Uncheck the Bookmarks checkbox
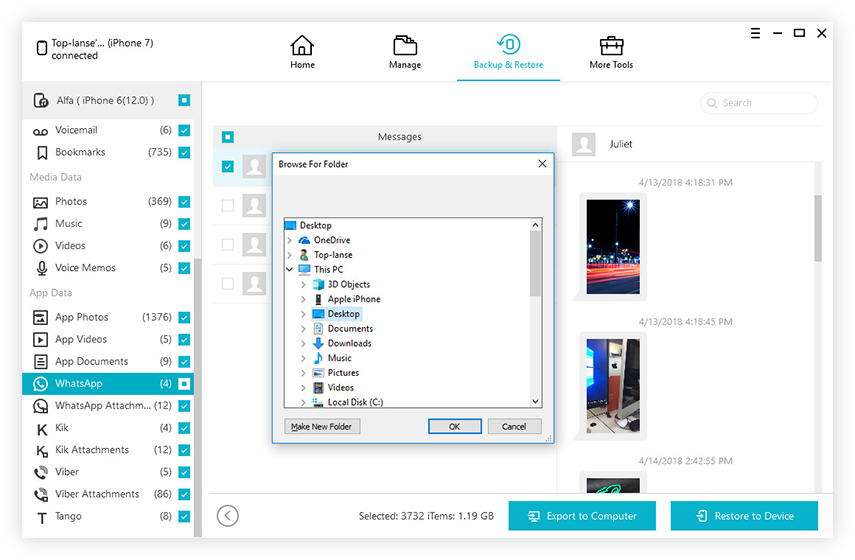Image resolution: width=855 pixels, height=560 pixels. click(x=184, y=153)
